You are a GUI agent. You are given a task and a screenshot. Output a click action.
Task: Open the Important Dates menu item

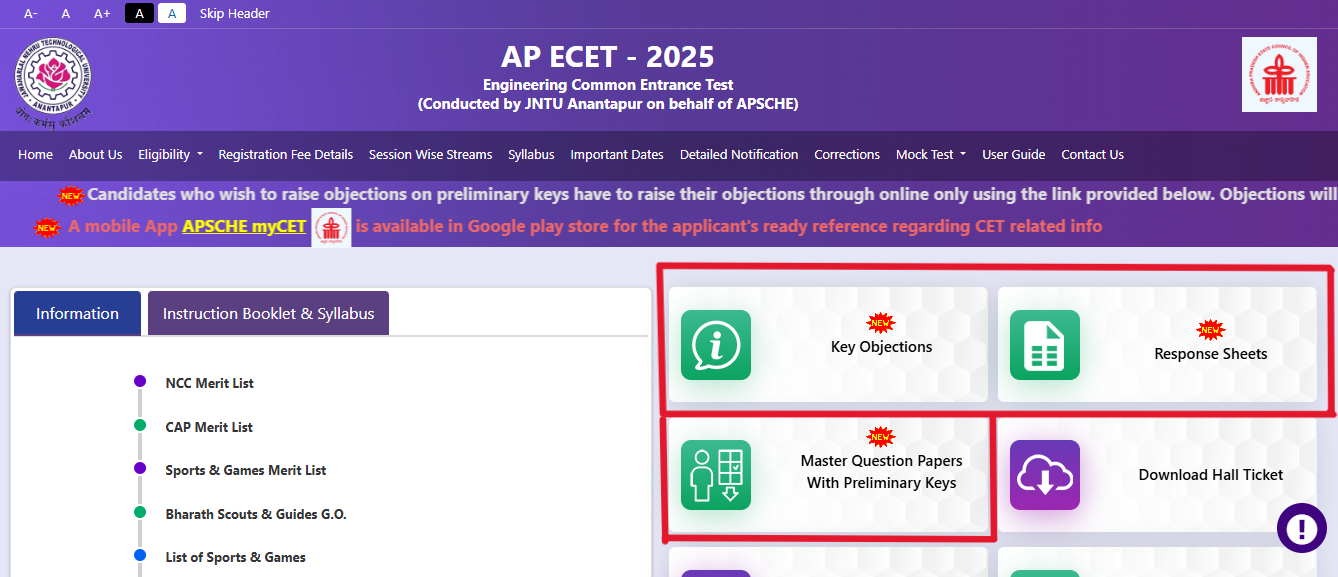coord(616,155)
